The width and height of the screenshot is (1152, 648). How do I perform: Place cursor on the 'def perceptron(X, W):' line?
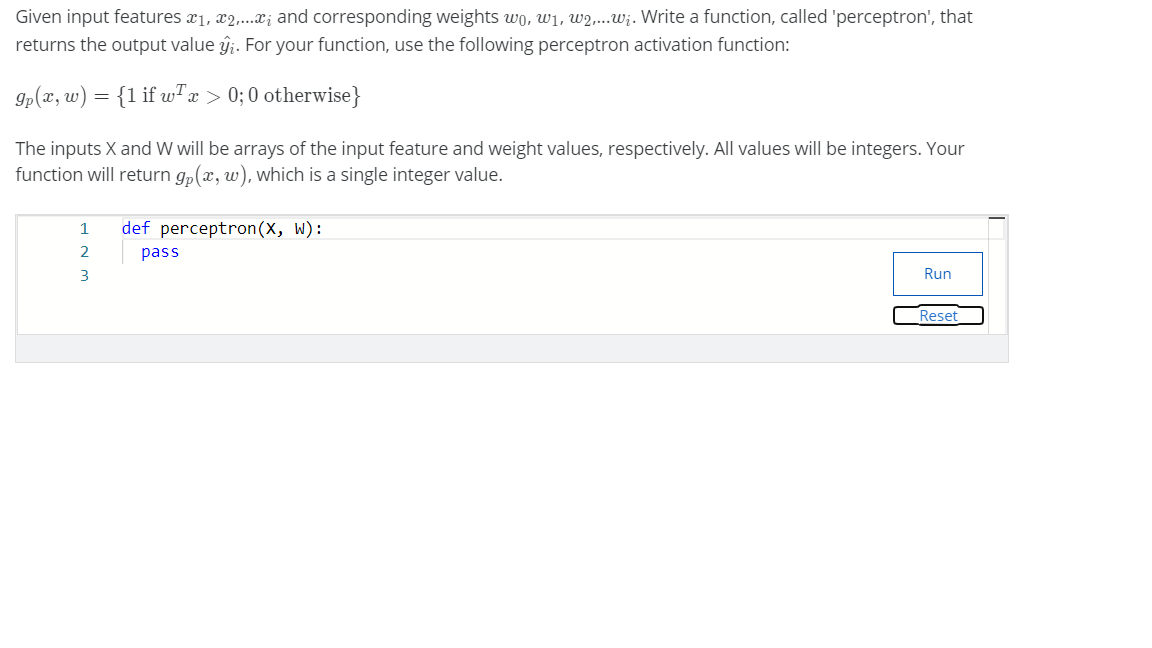220,229
